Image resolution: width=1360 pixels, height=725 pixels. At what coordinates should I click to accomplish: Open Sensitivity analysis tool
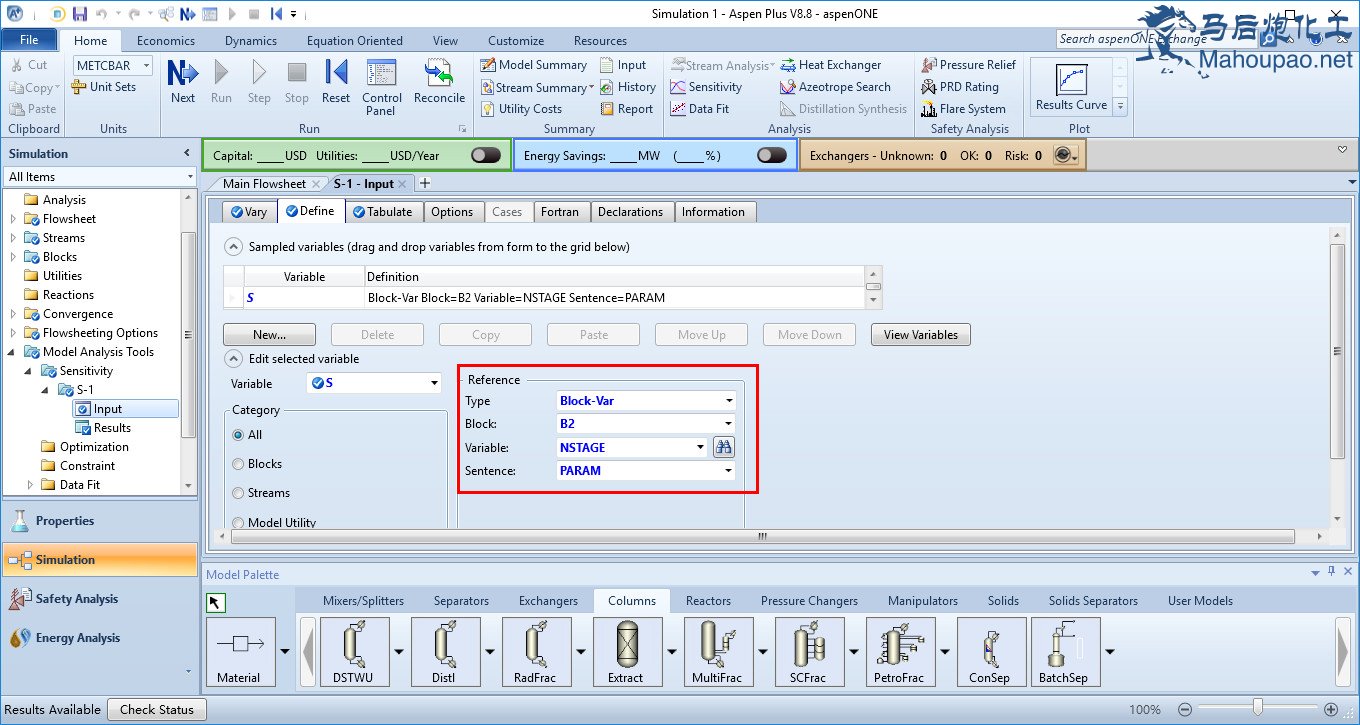[706, 87]
